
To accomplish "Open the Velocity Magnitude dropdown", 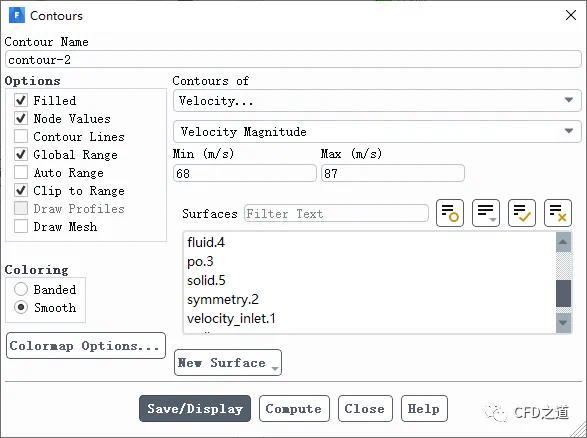I will 377,131.
